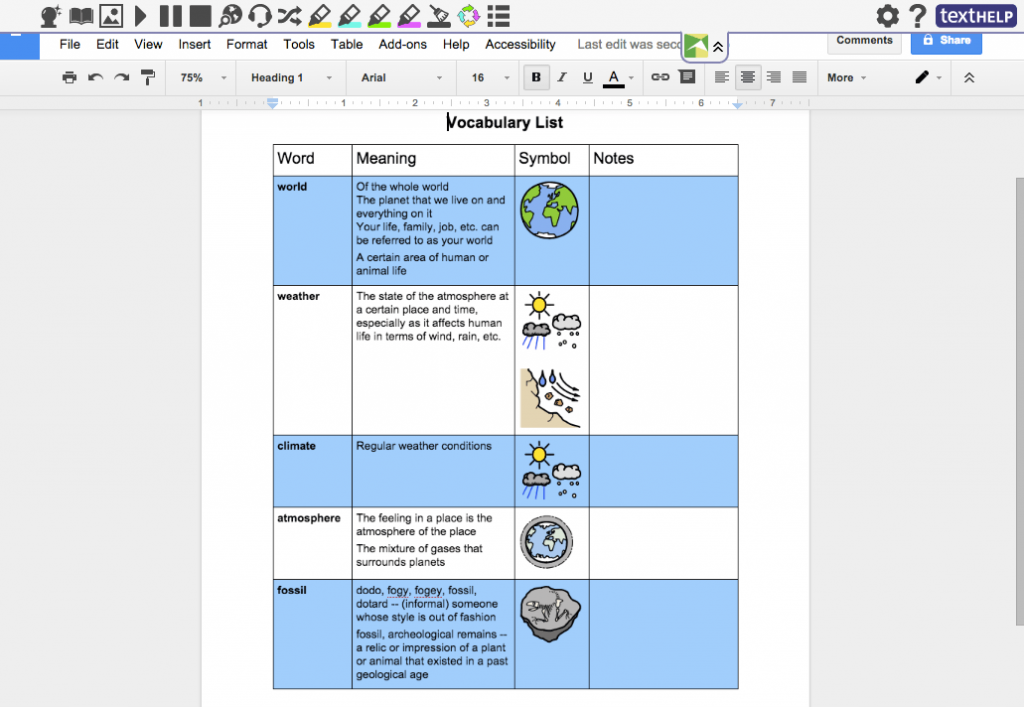Click the translator crossed-arrows icon

coord(289,16)
